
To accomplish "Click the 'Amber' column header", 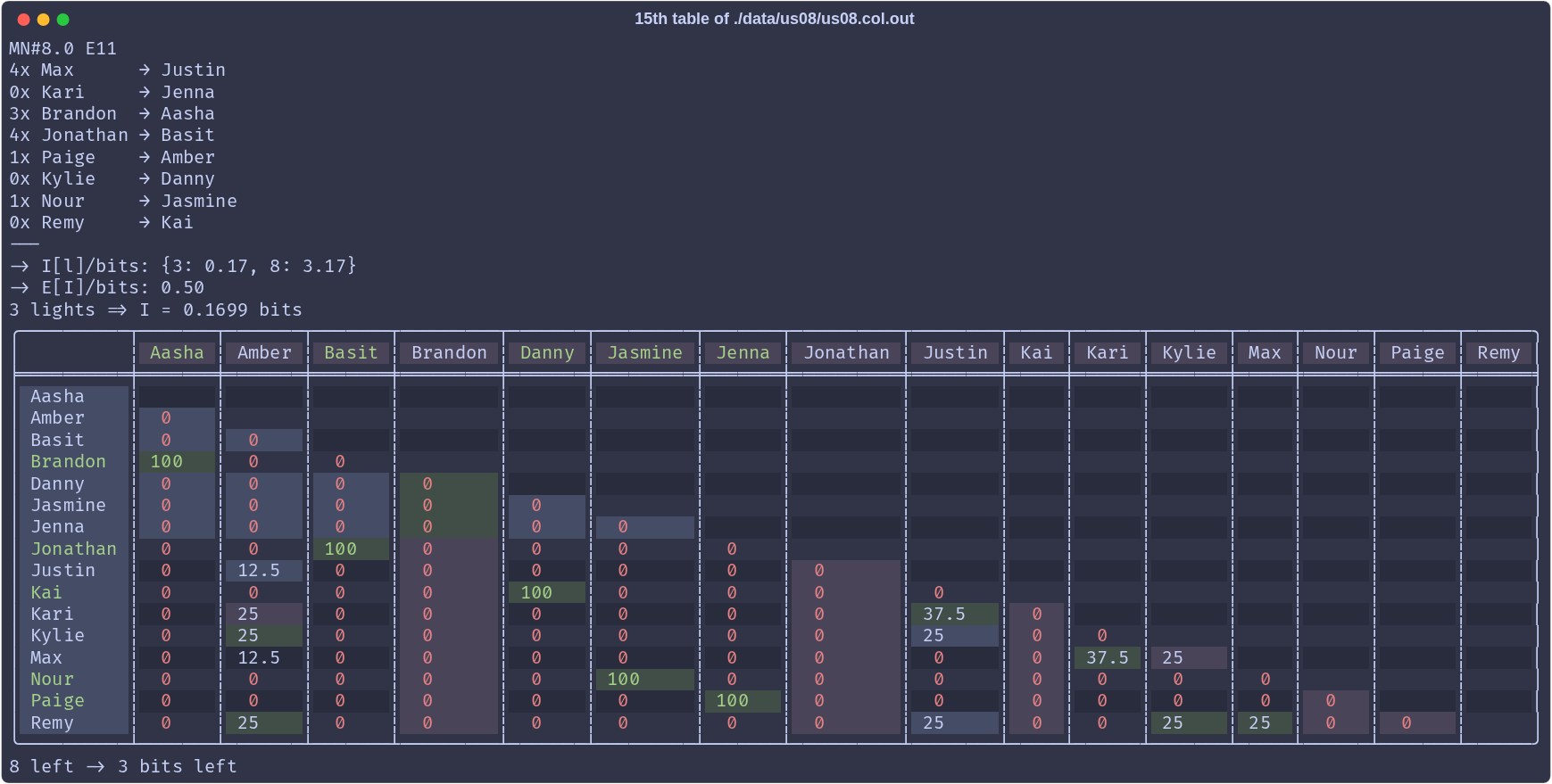I will point(264,352).
